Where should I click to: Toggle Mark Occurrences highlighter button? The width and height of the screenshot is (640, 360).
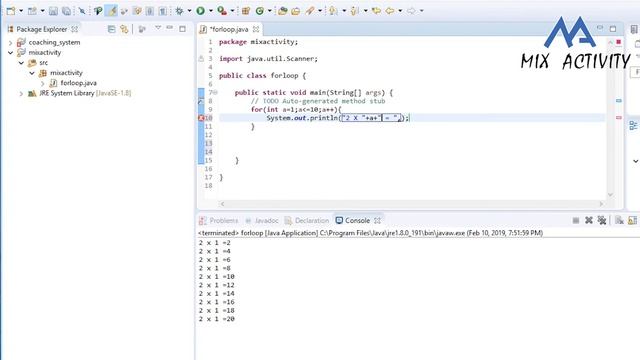tap(111, 11)
